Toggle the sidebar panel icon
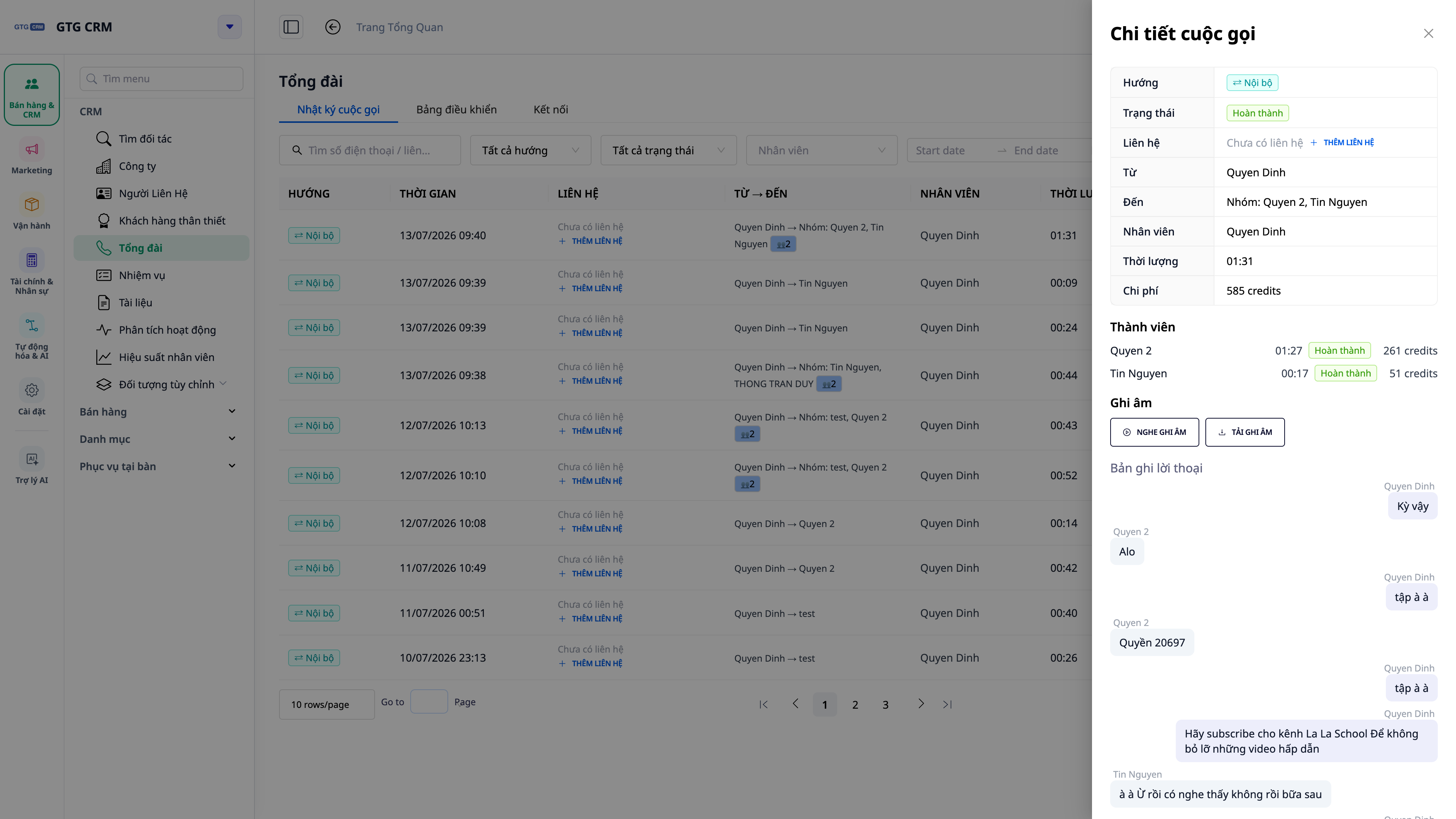Screen dimensions: 1456x819 tap(291, 27)
